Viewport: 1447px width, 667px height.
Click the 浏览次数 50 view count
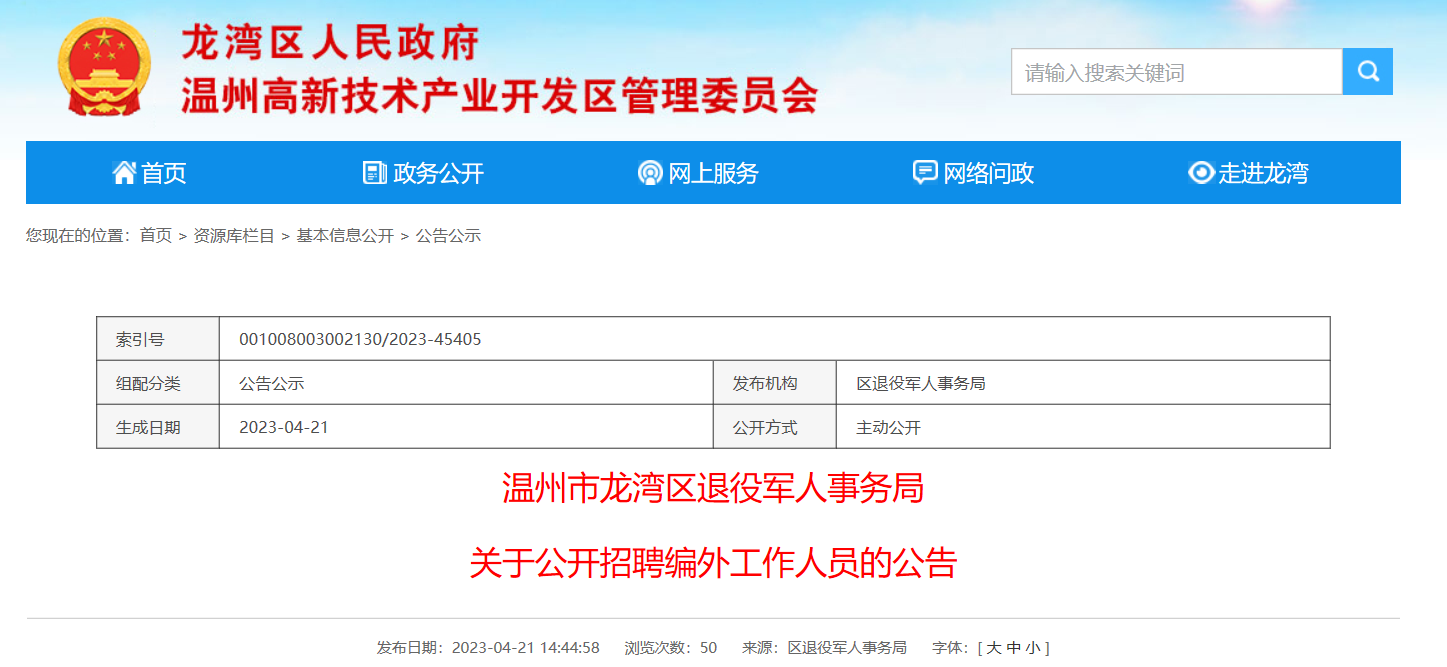(x=671, y=648)
